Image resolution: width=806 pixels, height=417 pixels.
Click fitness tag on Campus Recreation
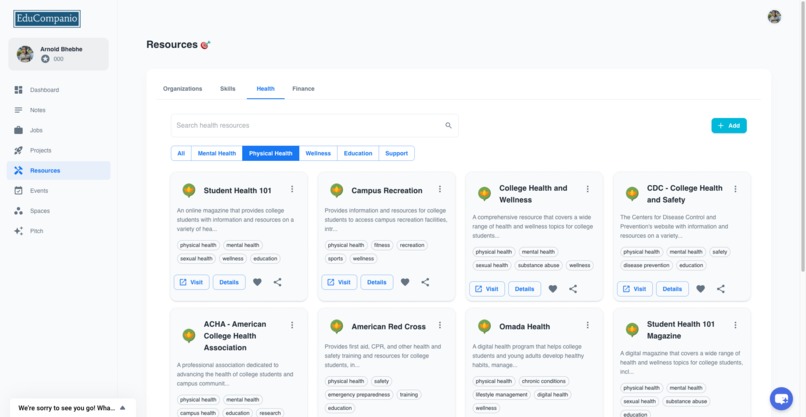[382, 245]
